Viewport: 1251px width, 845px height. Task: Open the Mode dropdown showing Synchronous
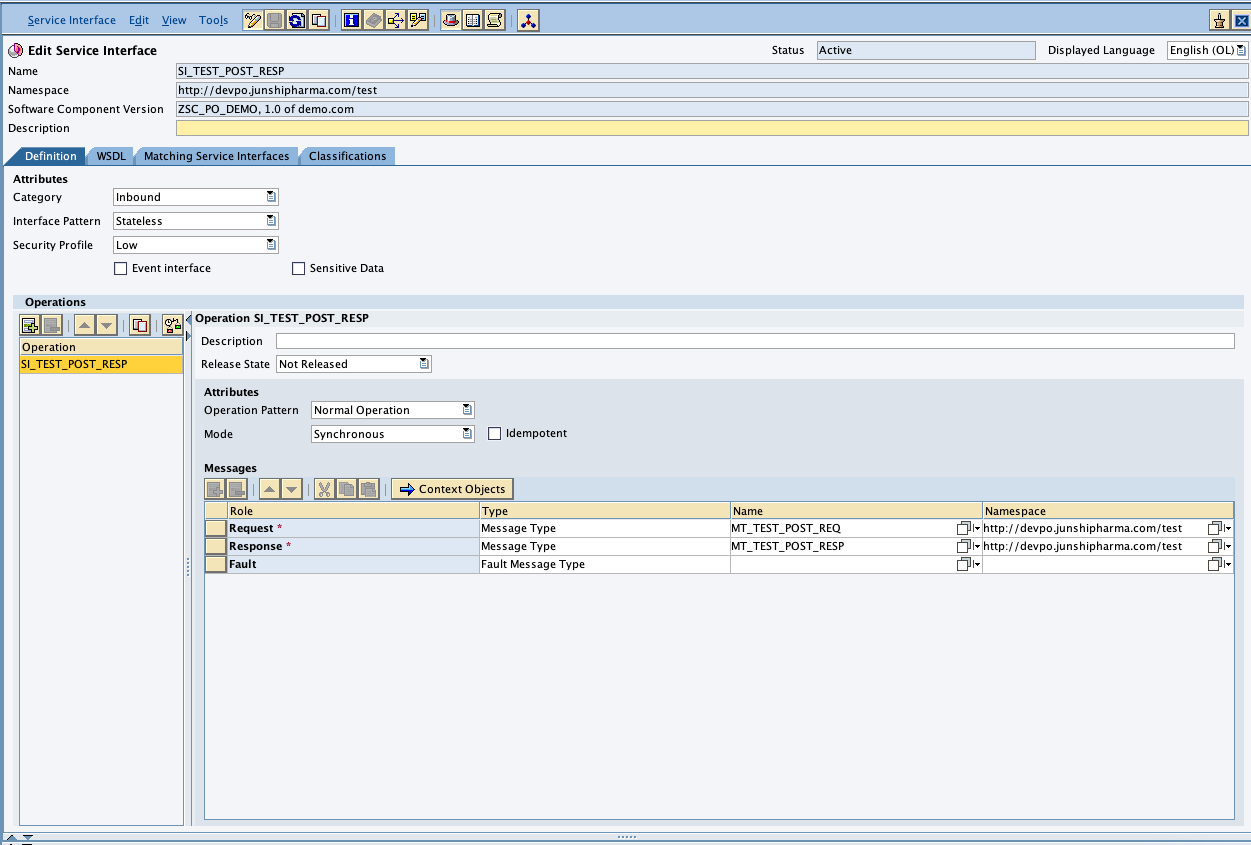click(x=467, y=434)
